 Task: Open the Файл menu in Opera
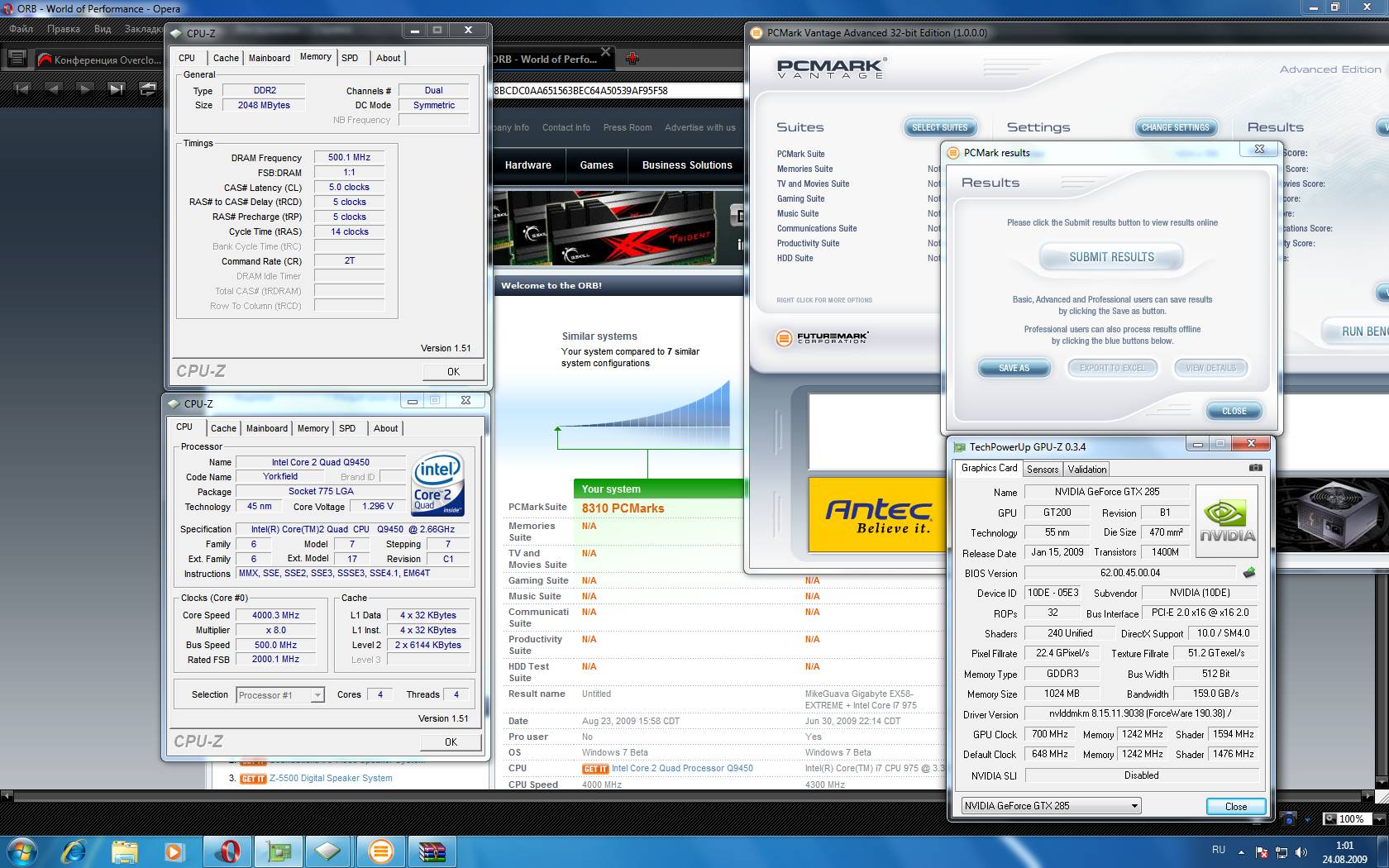coord(21,29)
